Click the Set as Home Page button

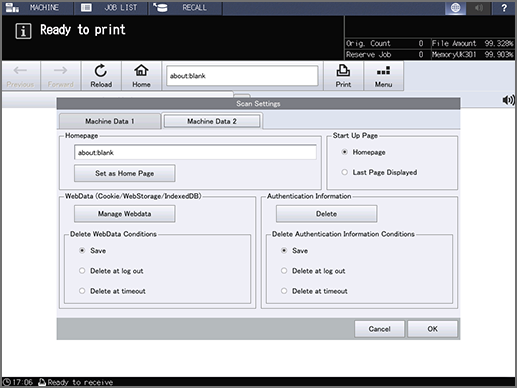click(x=124, y=173)
